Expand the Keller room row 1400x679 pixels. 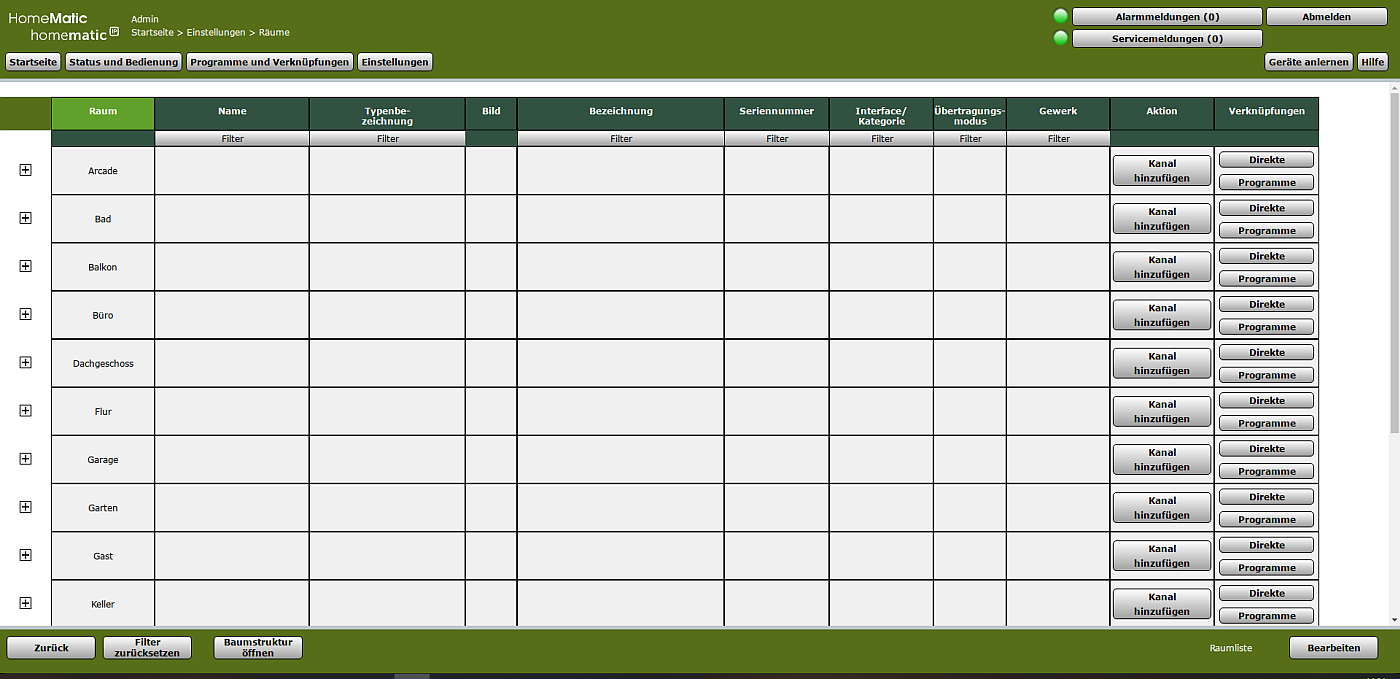tap(25, 603)
